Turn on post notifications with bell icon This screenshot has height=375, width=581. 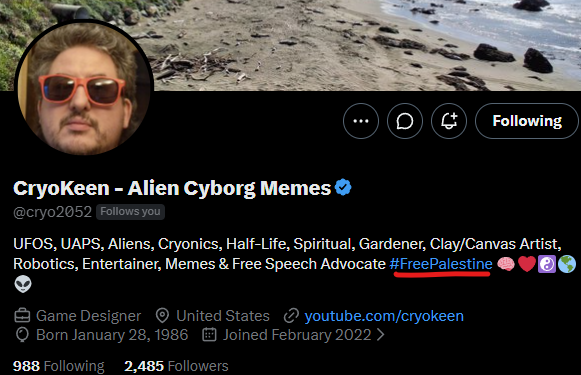449,121
